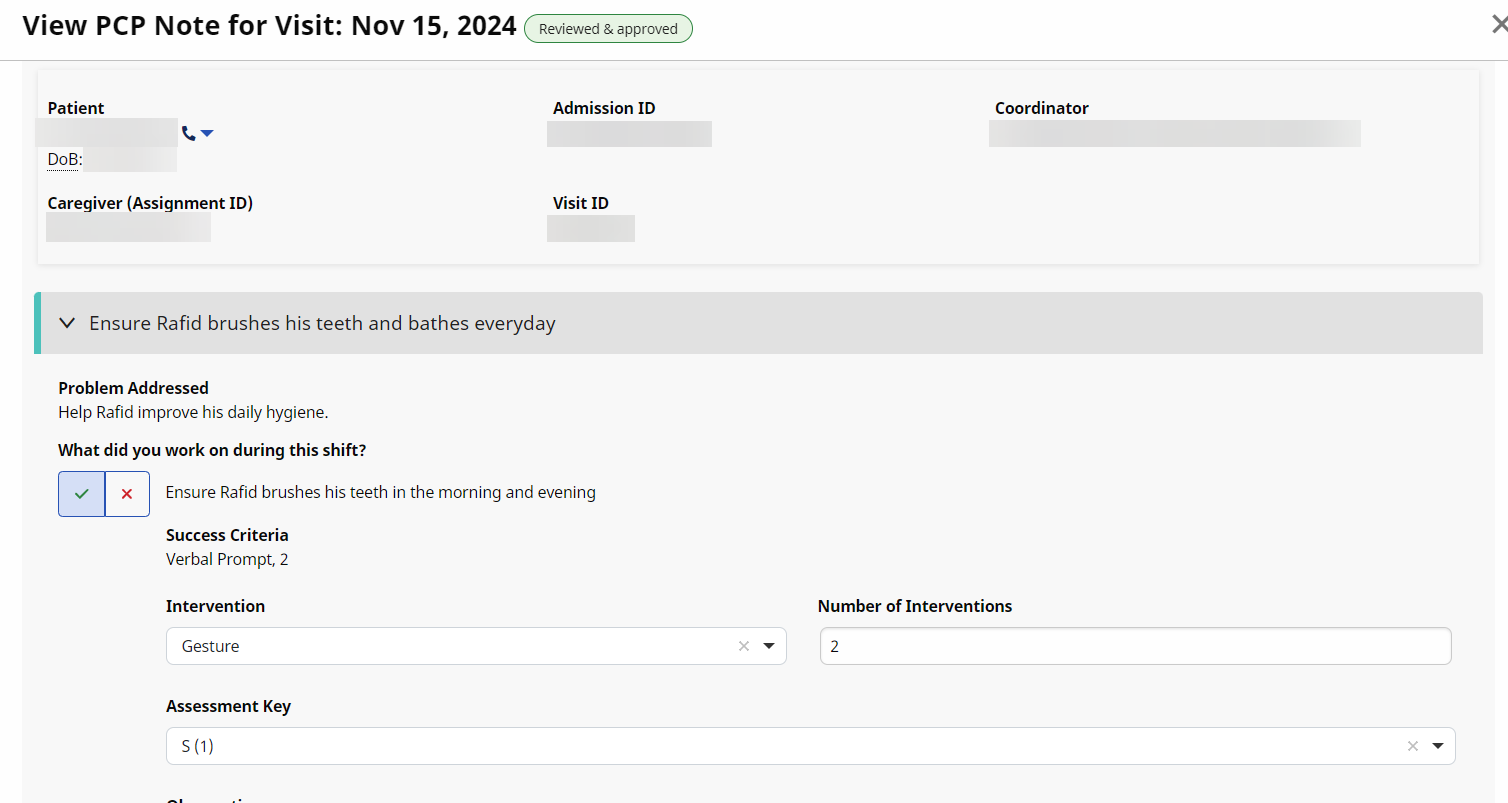Click the redacted Coordinator name

pyautogui.click(x=1174, y=134)
